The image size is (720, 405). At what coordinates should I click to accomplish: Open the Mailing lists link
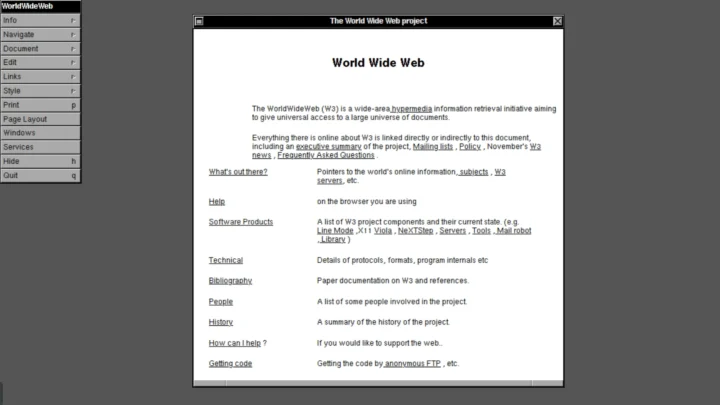pyautogui.click(x=433, y=146)
